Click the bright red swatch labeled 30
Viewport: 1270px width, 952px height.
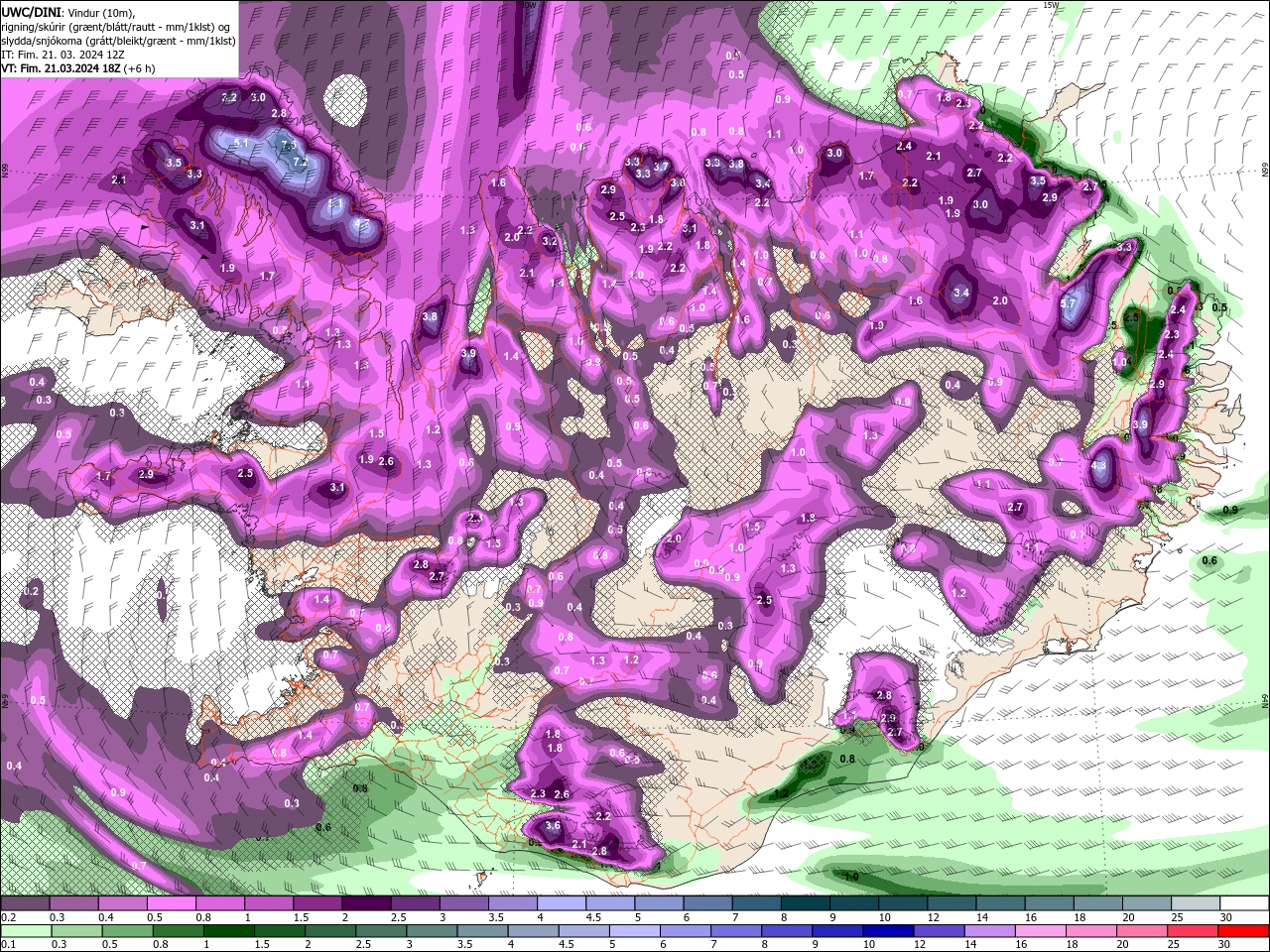[1243, 930]
